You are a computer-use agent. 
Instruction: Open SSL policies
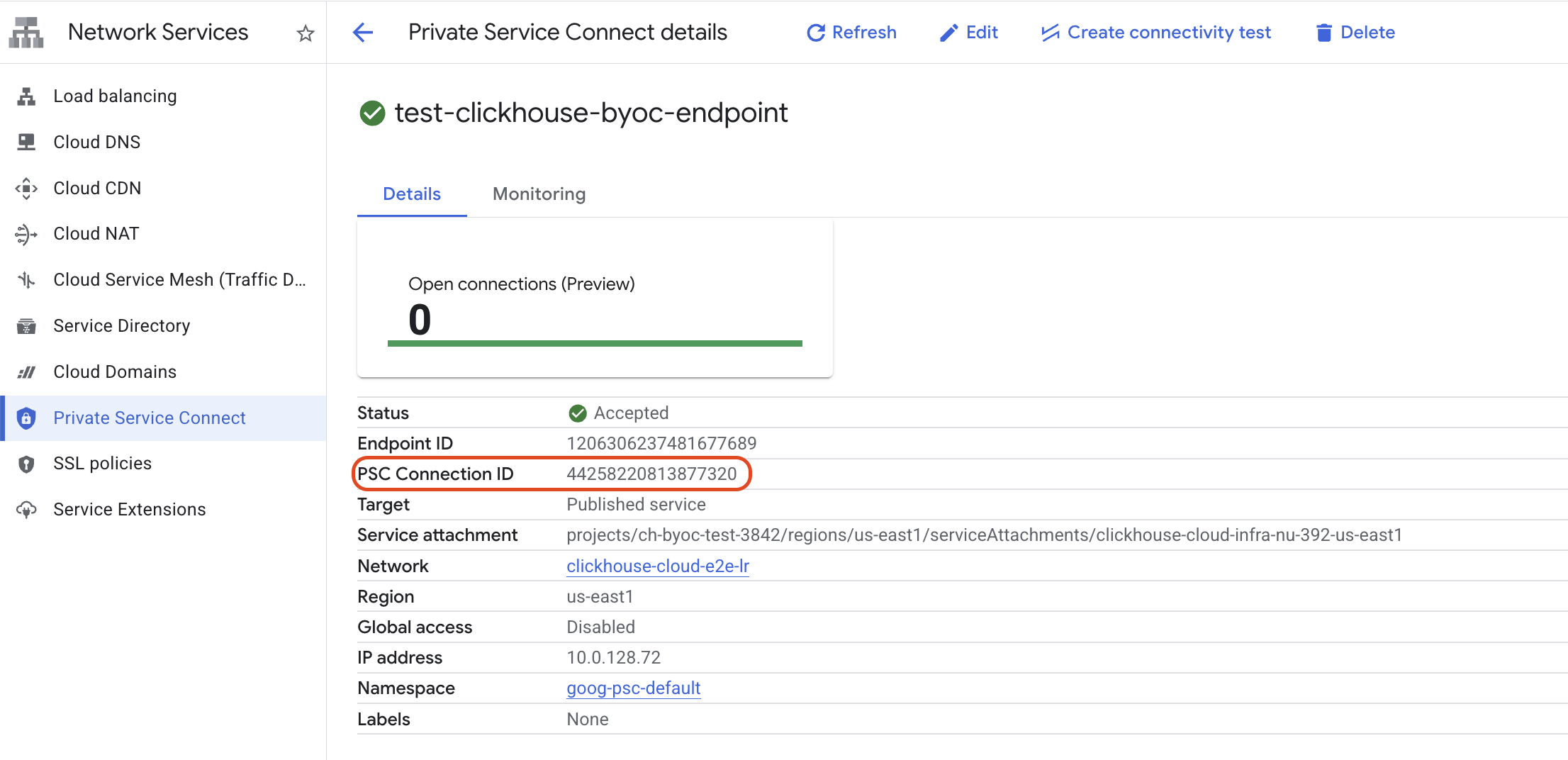pyautogui.click(x=102, y=463)
